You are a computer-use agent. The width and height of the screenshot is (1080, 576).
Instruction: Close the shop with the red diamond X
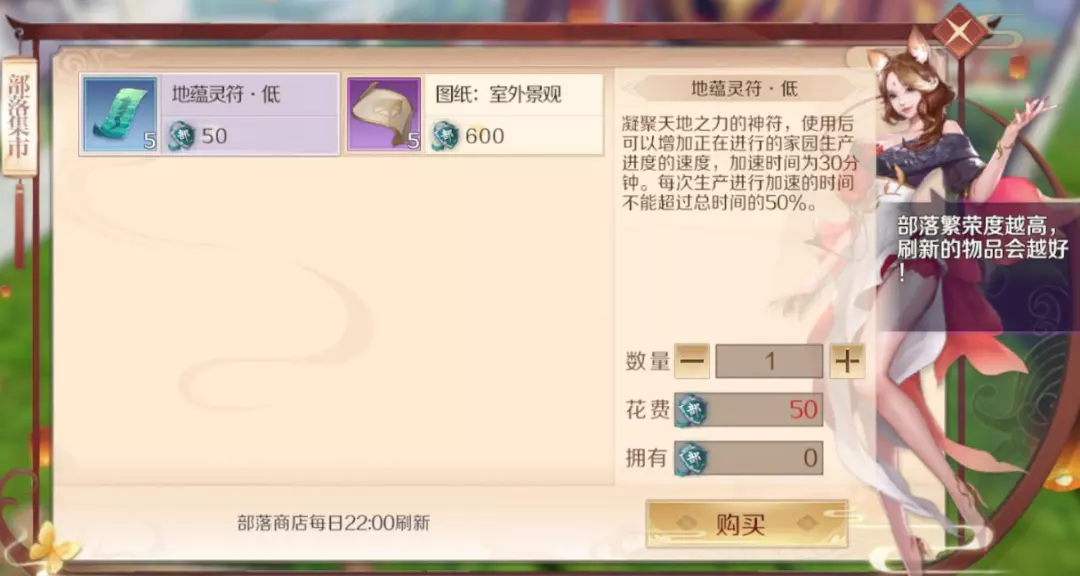click(959, 31)
